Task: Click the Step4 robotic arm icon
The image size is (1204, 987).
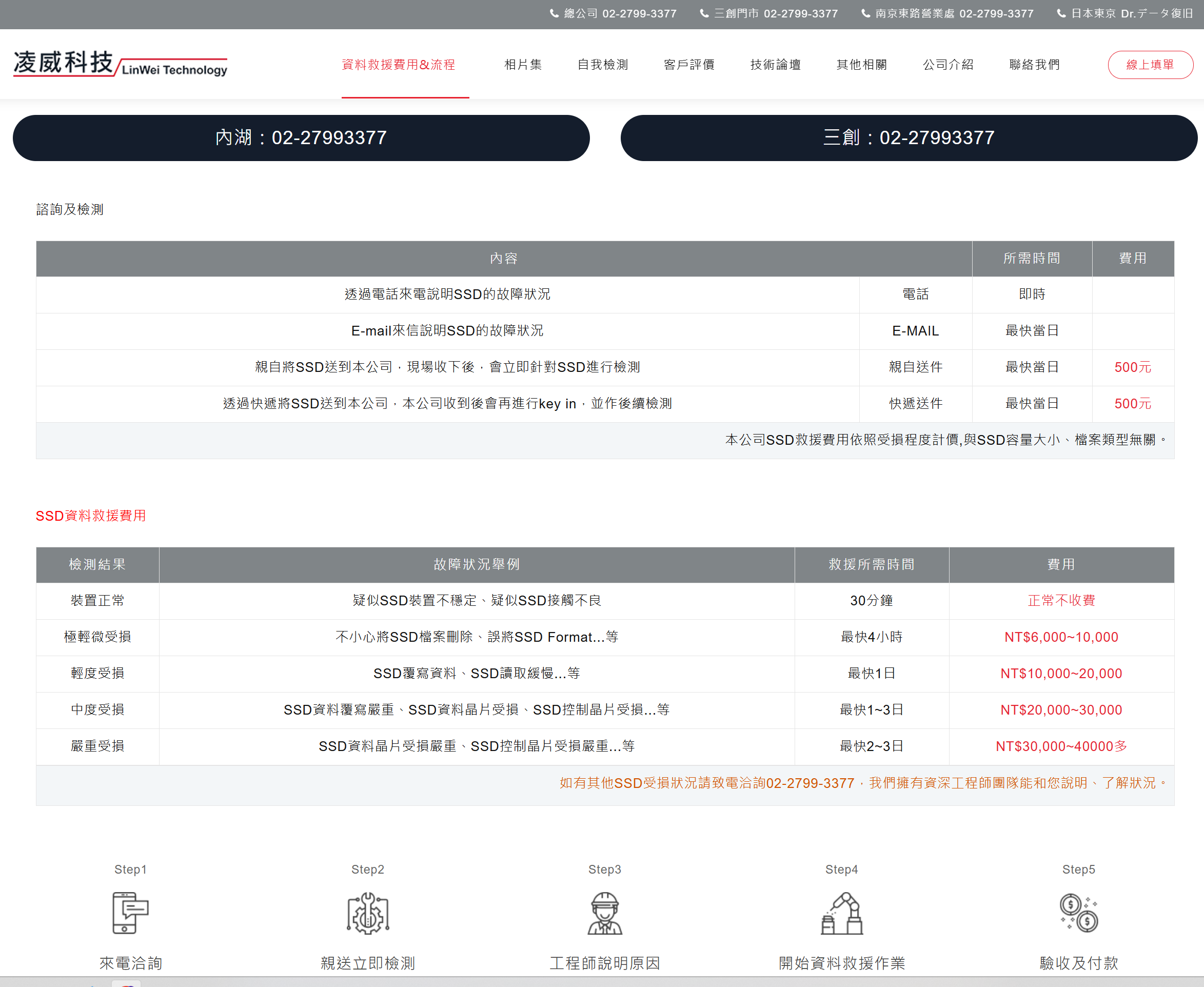Action: 841,913
